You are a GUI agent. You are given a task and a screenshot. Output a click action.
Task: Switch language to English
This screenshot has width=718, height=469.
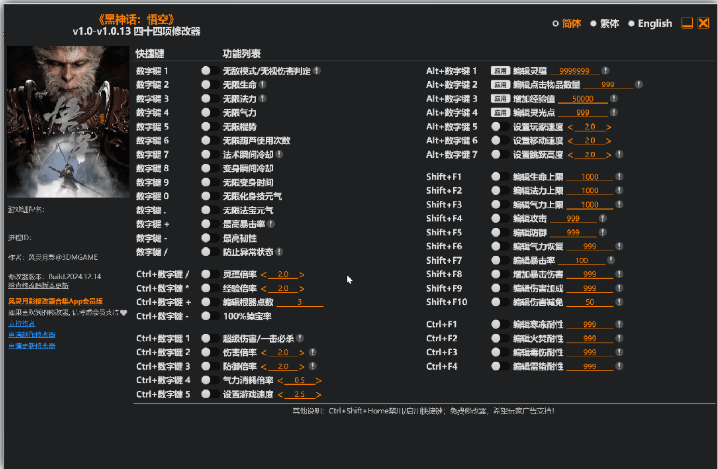650,23
